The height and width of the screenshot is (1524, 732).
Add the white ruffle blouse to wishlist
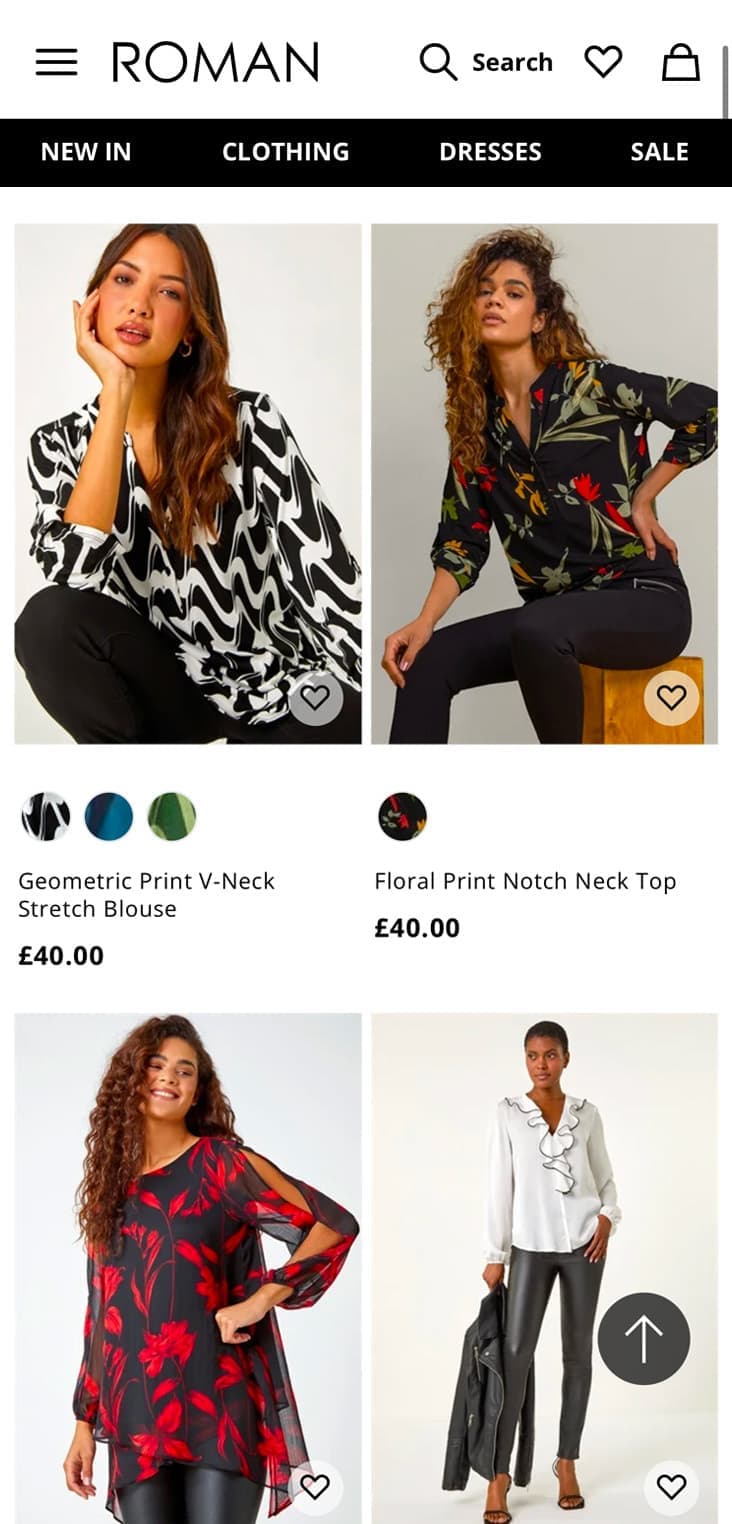point(671,1487)
